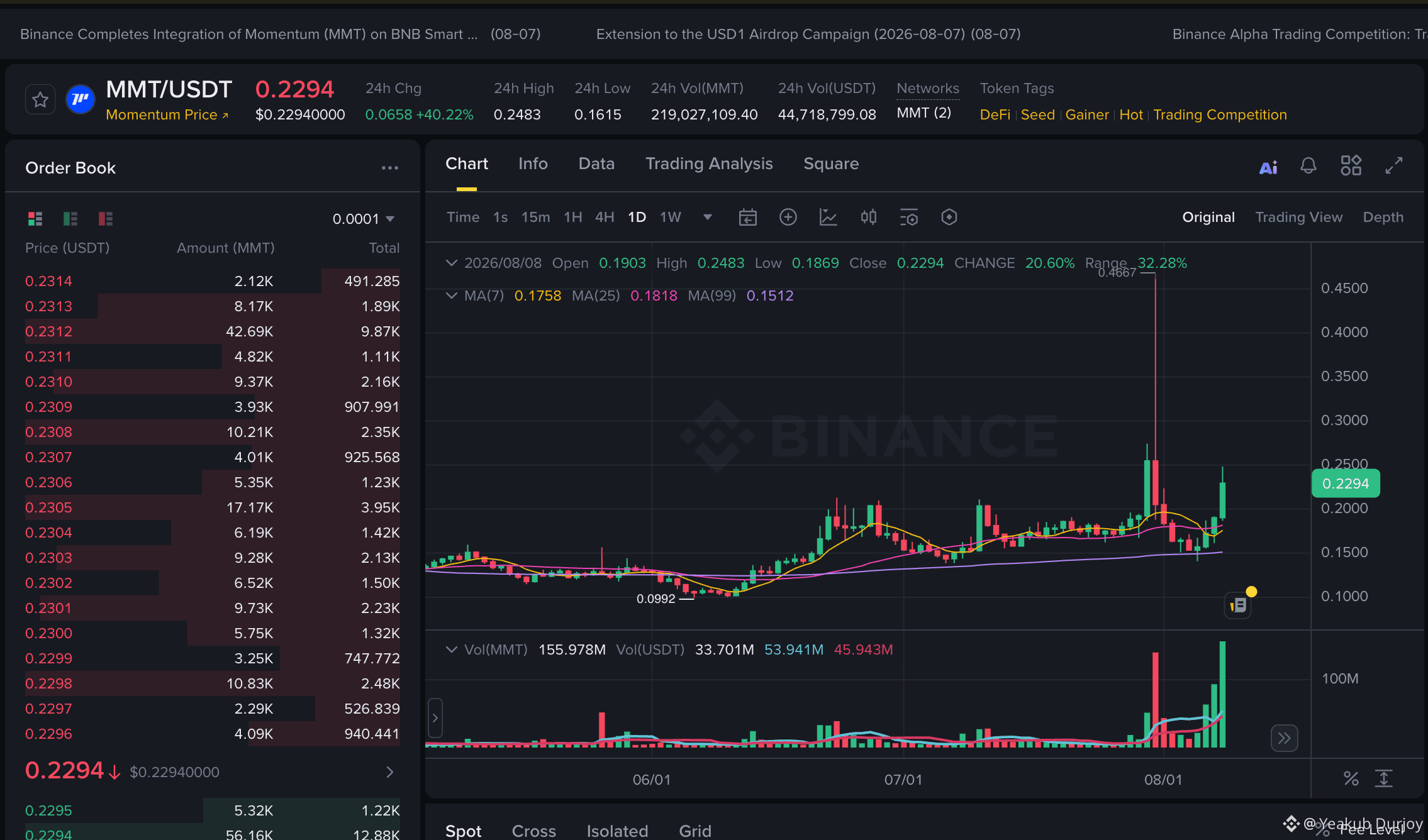Select the 1D time interval
The height and width of the screenshot is (840, 1428).
(637, 218)
